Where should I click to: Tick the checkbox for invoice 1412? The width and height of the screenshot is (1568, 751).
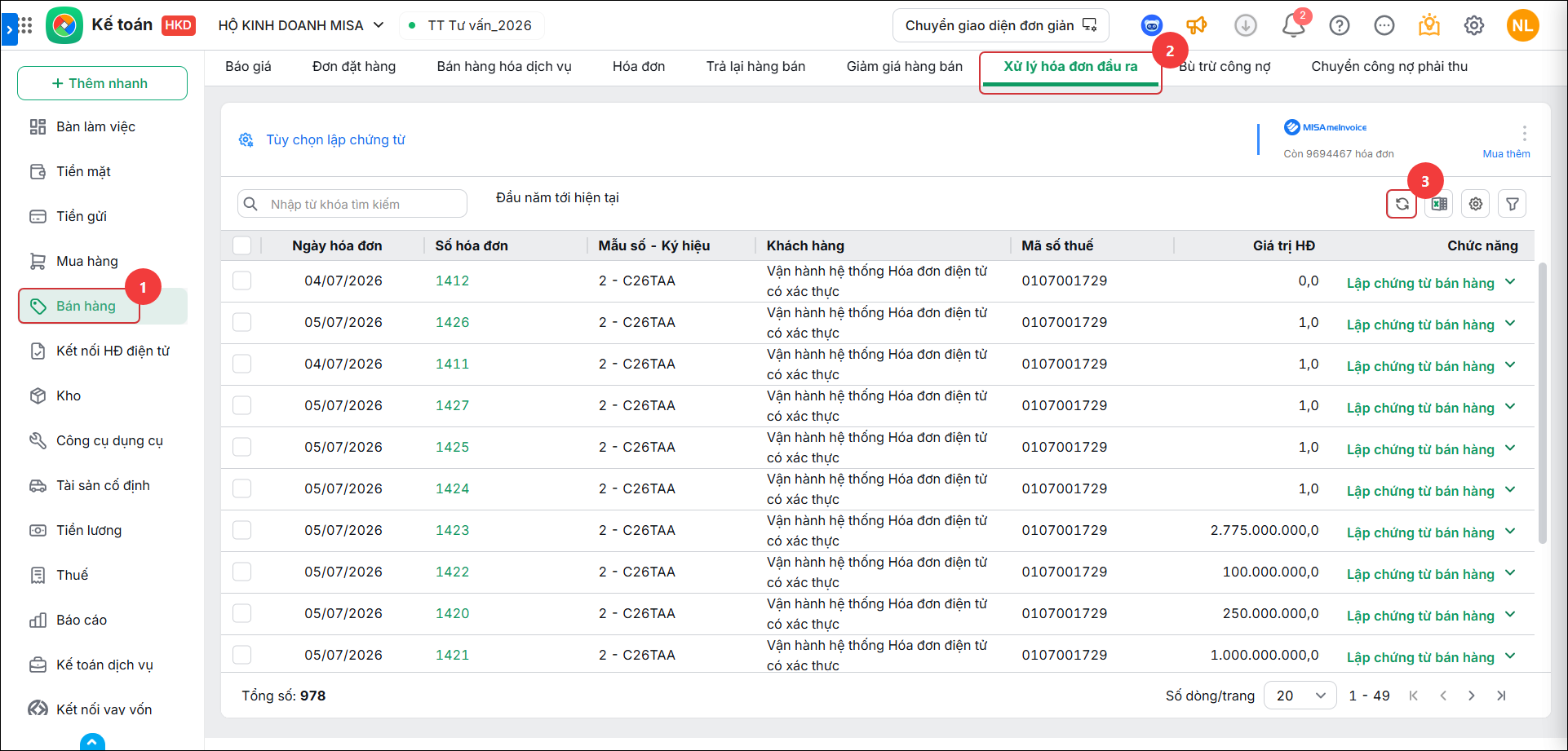click(x=241, y=281)
